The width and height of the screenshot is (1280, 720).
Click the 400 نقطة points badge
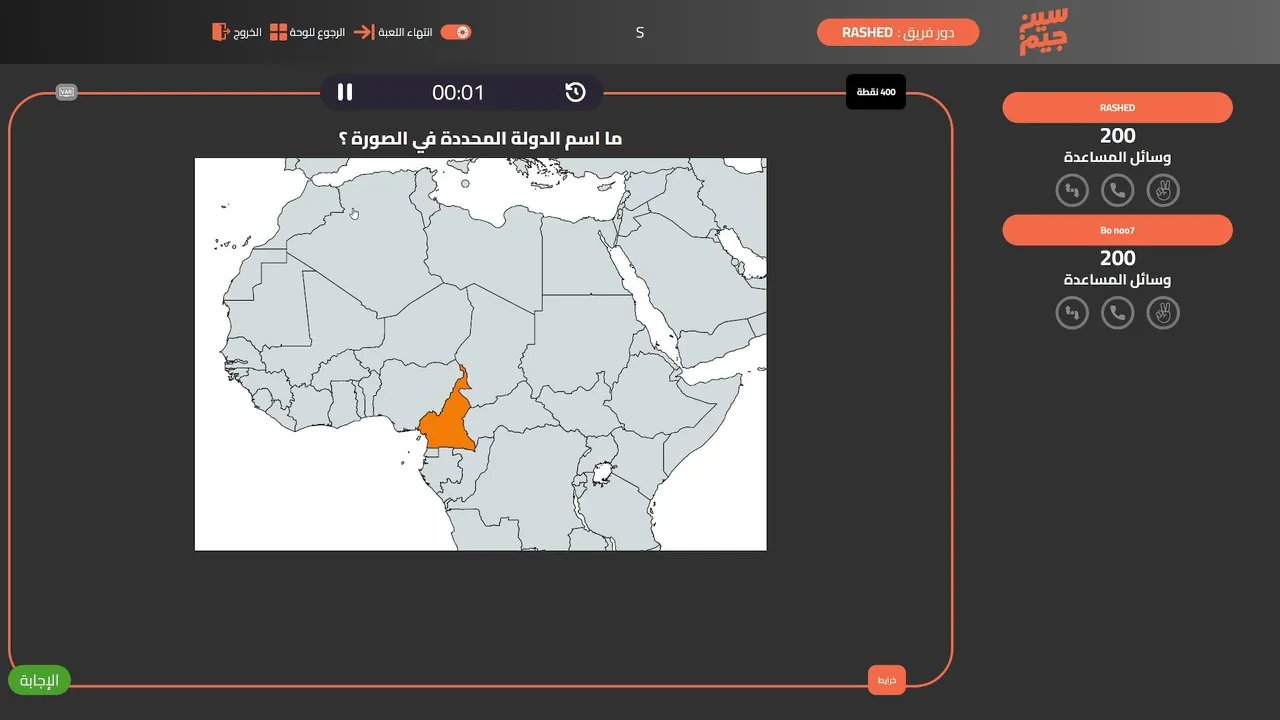(876, 92)
